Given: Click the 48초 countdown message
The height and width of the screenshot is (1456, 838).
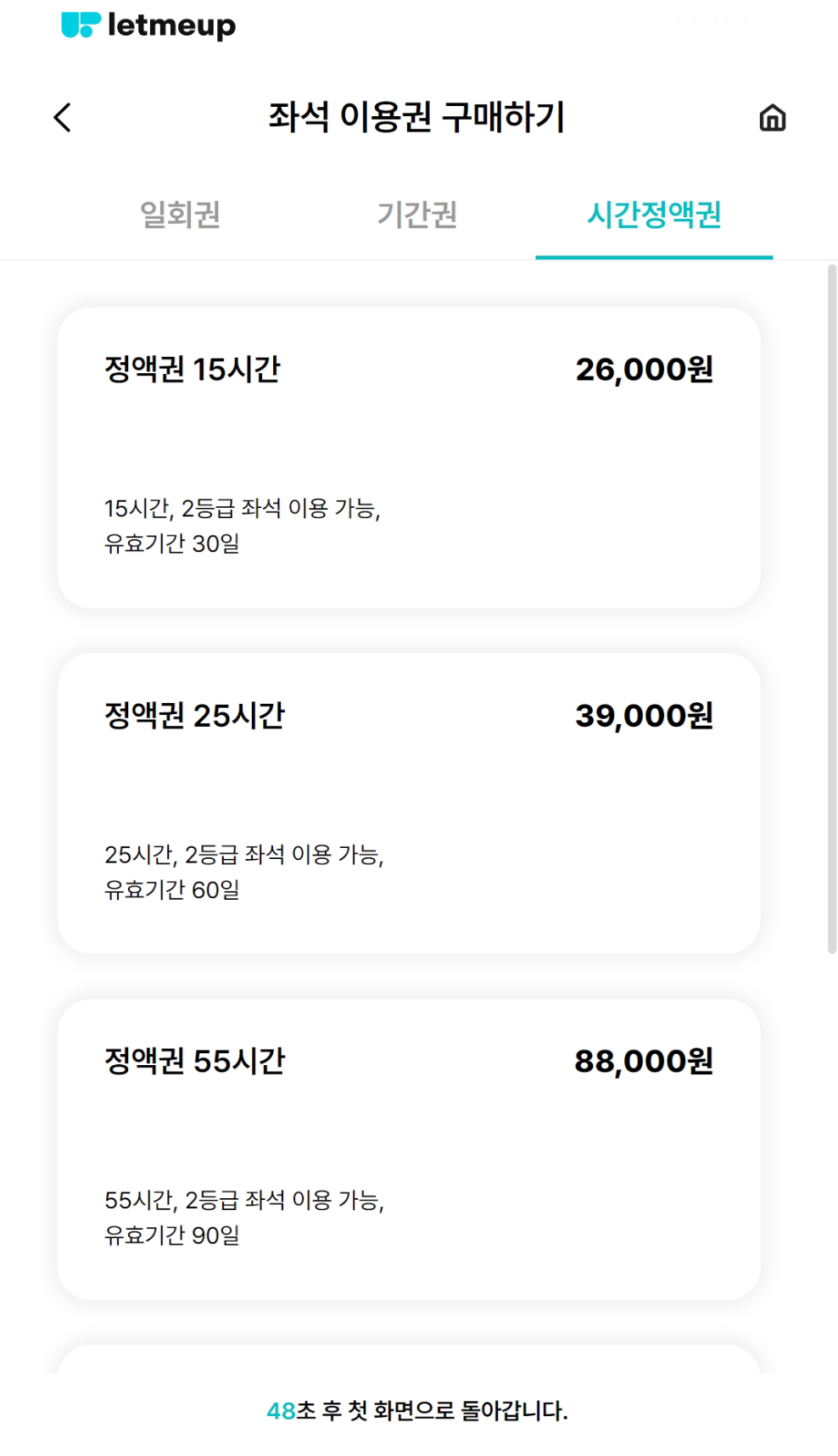Looking at the screenshot, I should [417, 1411].
